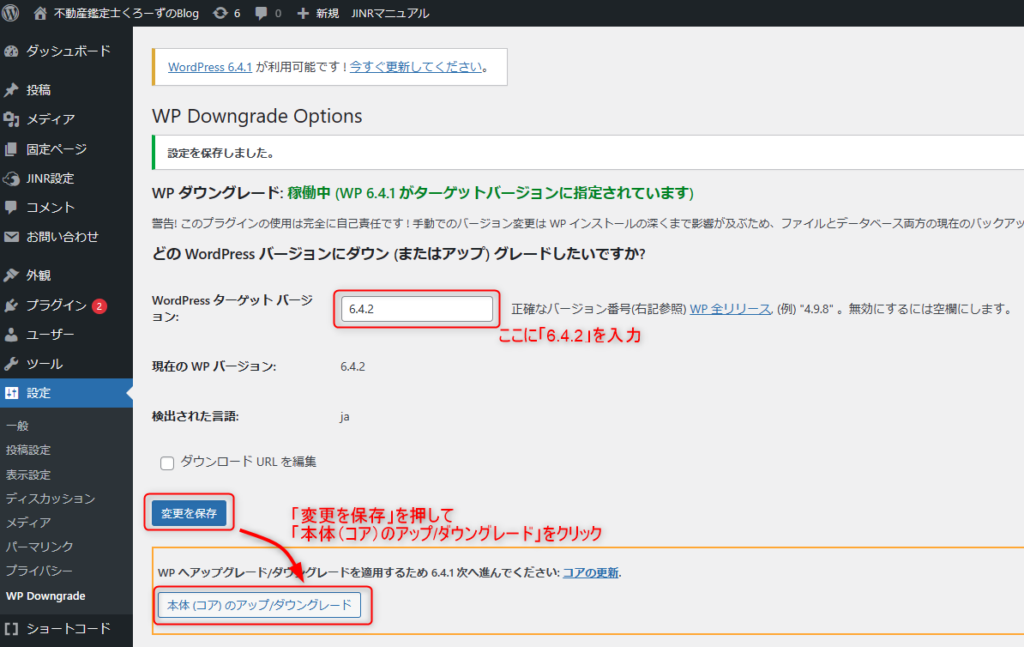
Task: Click the WP Downgrade Options heading
Action: click(257, 116)
